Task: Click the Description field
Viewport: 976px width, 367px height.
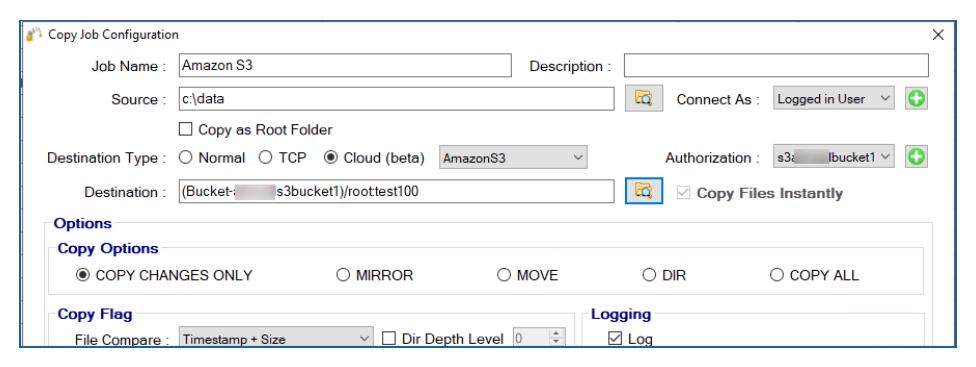Action: [x=776, y=65]
